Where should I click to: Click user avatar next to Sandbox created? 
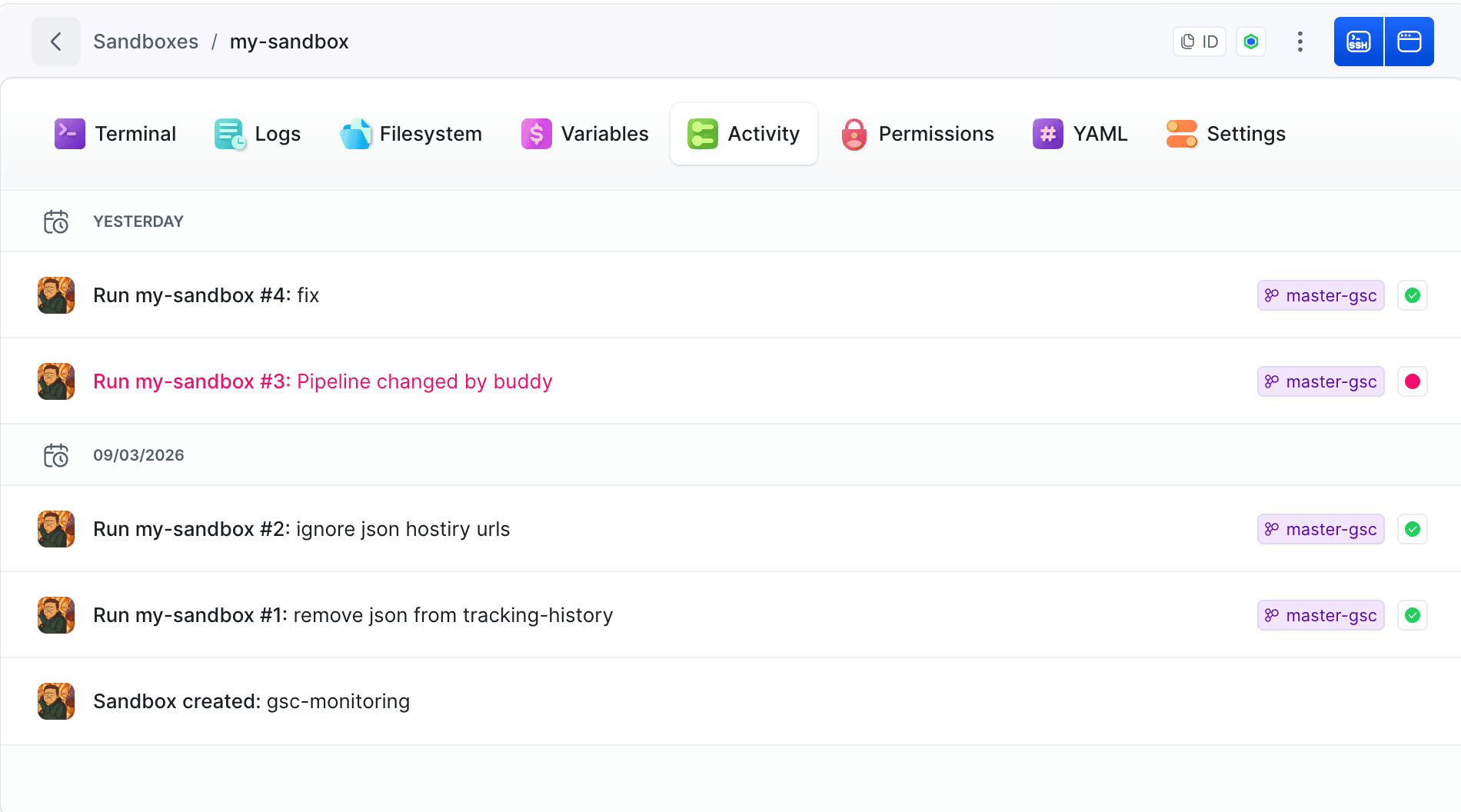click(x=56, y=701)
